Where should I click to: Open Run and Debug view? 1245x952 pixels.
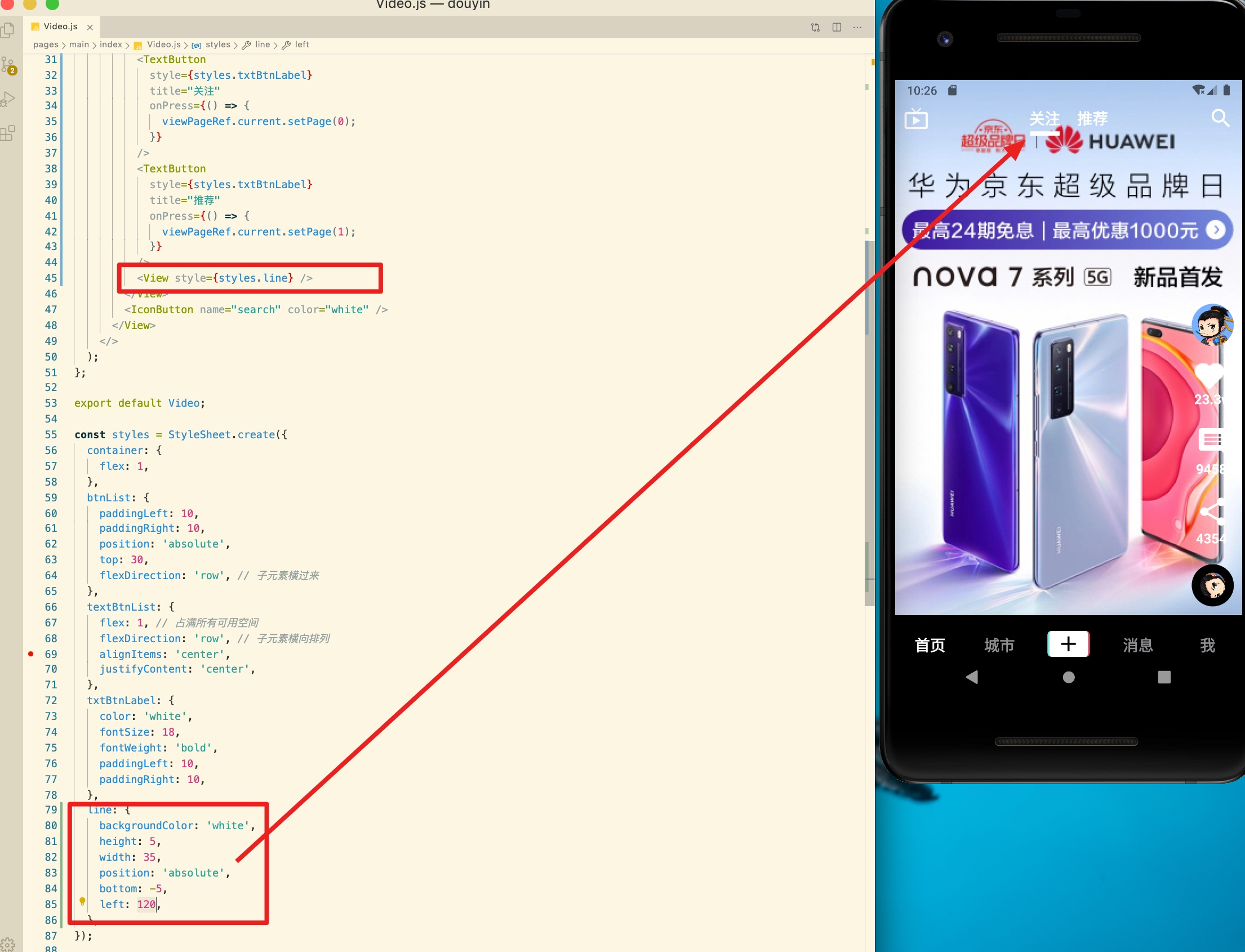point(7,99)
